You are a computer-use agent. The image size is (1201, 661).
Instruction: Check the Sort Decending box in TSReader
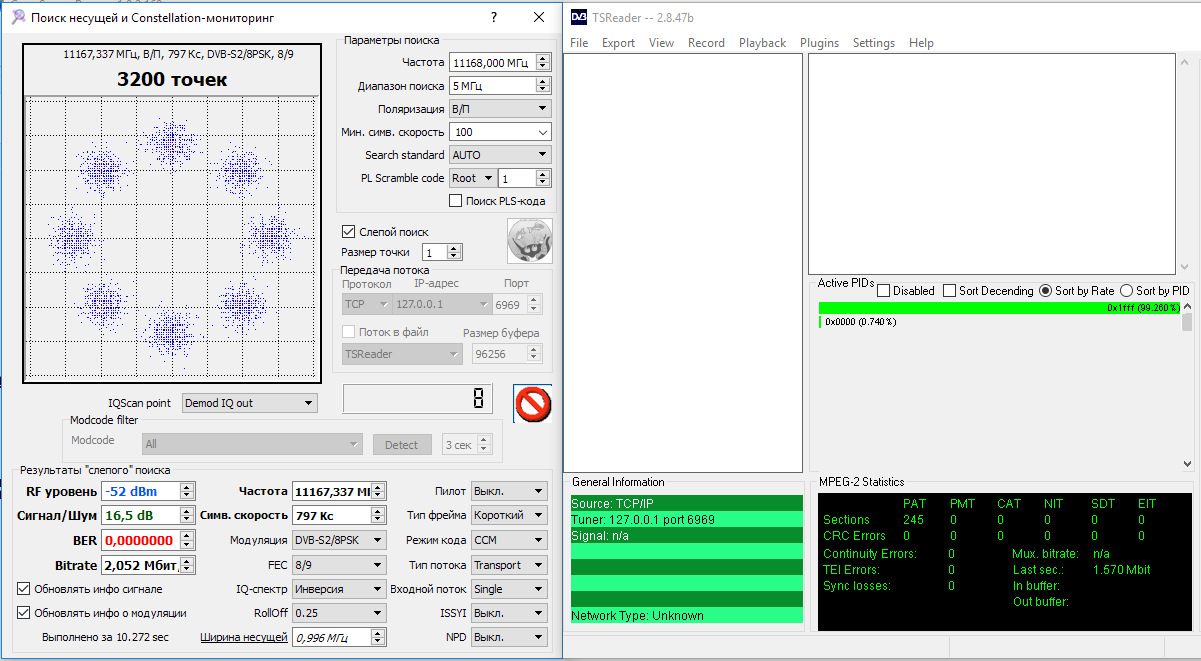tap(949, 291)
